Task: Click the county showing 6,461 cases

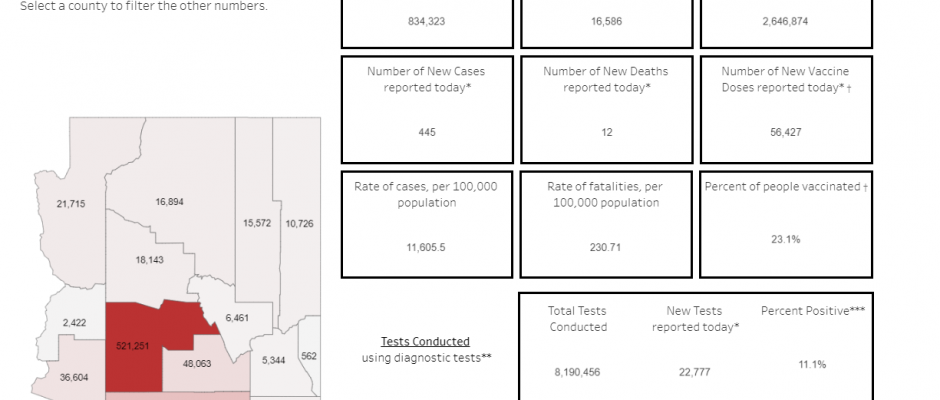Action: pyautogui.click(x=236, y=318)
